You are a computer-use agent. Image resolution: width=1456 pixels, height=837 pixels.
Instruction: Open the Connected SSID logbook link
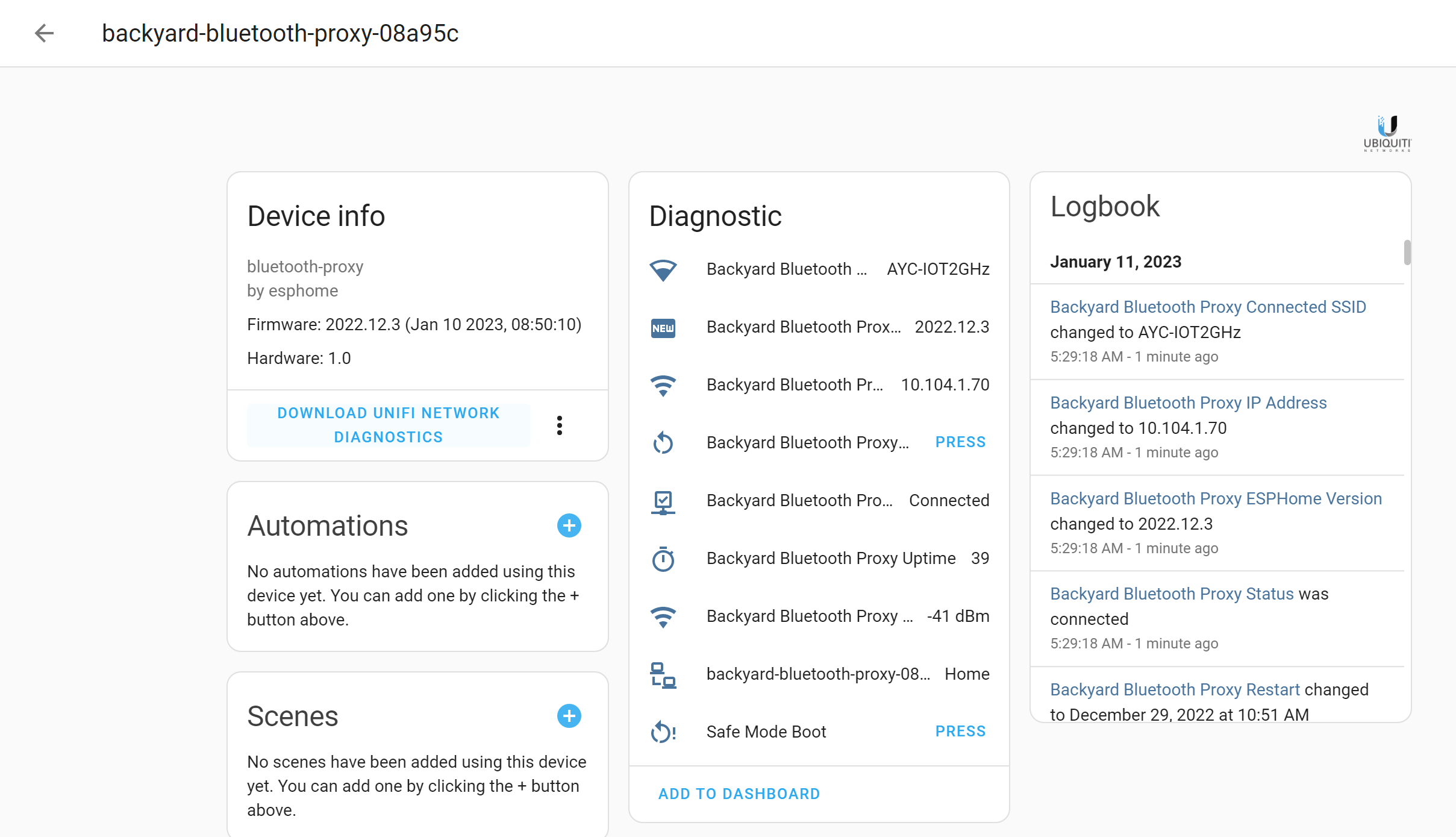1208,307
